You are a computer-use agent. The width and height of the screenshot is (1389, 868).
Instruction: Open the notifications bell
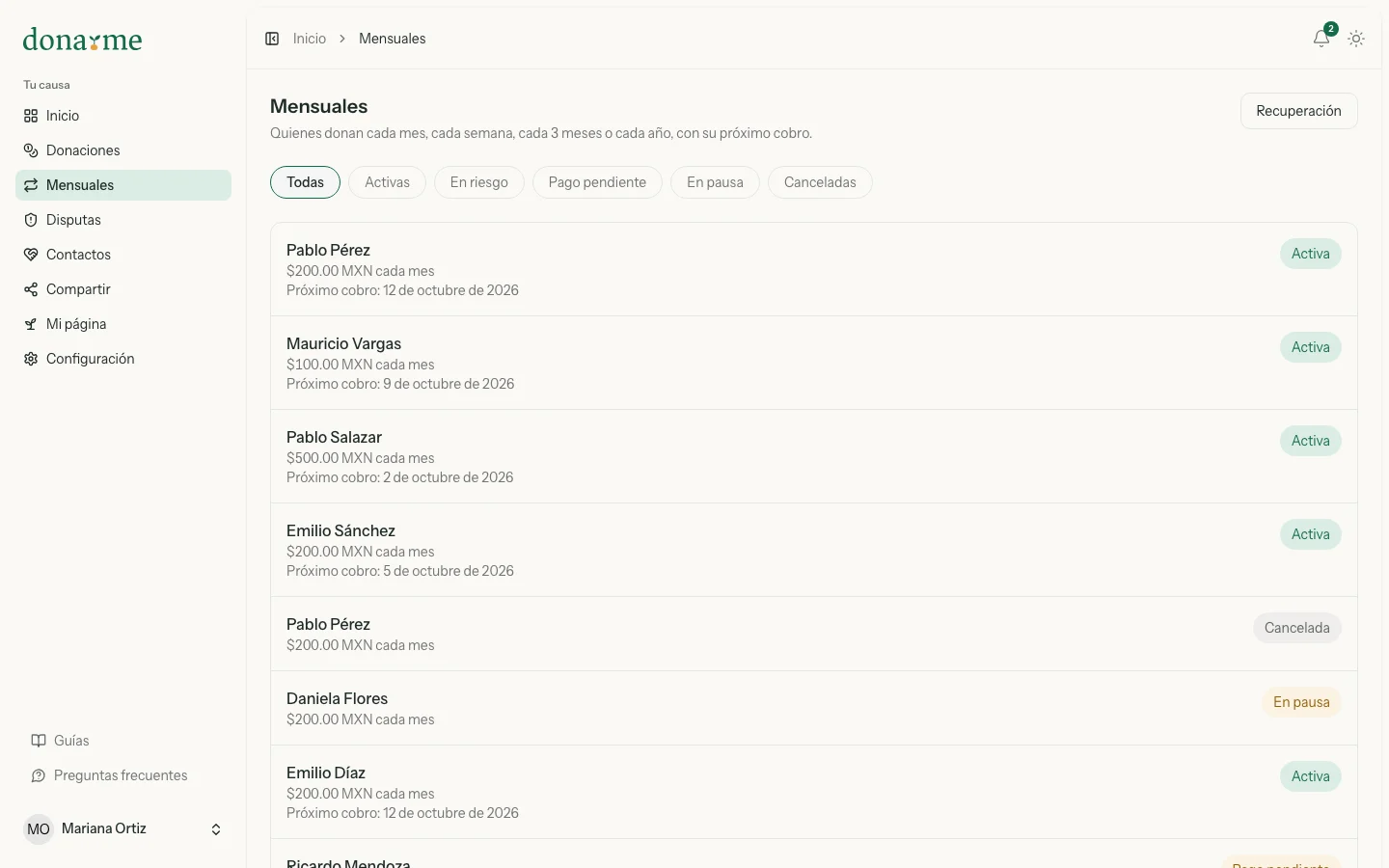1321,39
